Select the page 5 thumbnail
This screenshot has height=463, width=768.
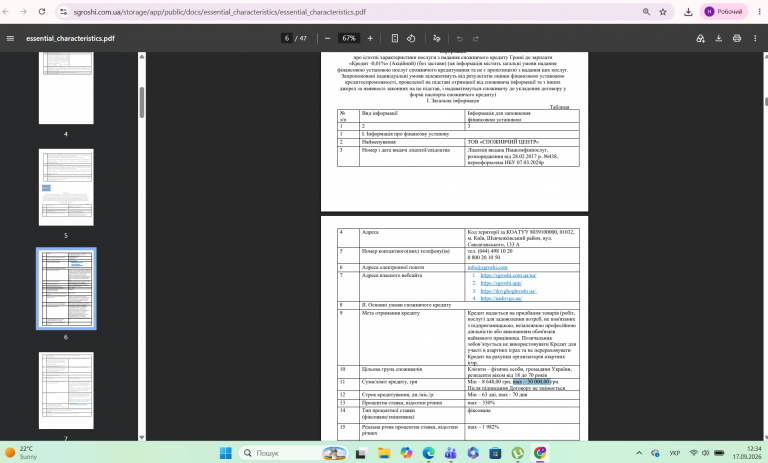click(x=66, y=187)
